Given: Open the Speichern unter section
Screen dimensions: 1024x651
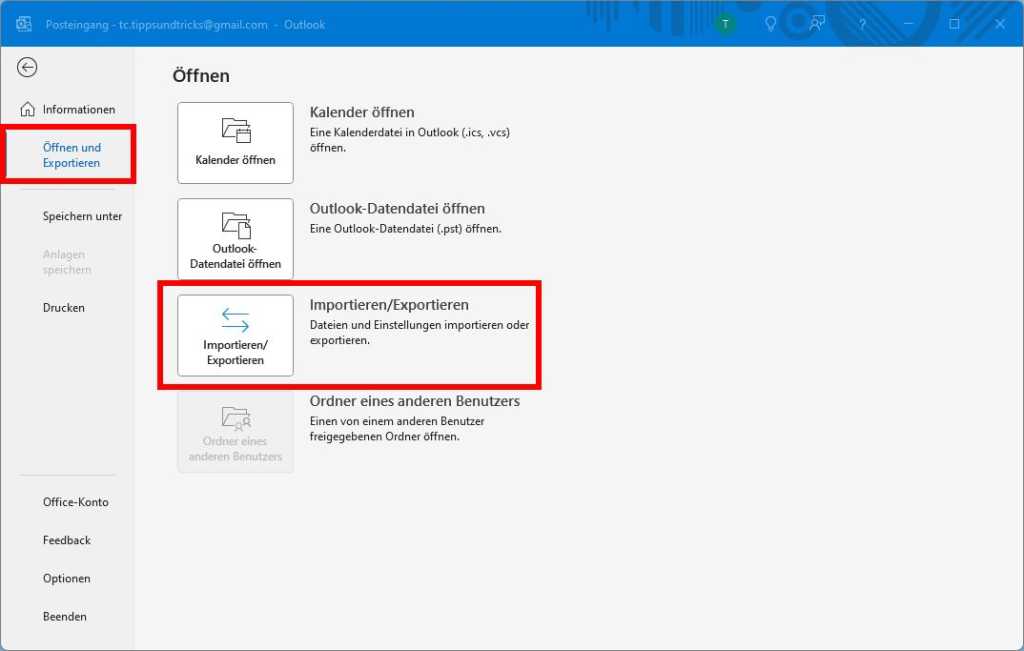Looking at the screenshot, I should tap(81, 216).
